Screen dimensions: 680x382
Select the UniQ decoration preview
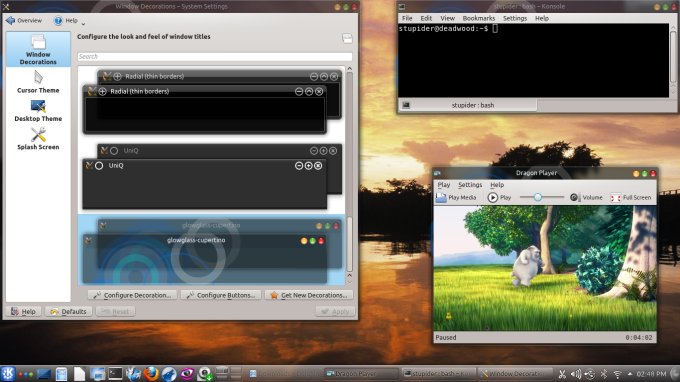pyautogui.click(x=212, y=176)
